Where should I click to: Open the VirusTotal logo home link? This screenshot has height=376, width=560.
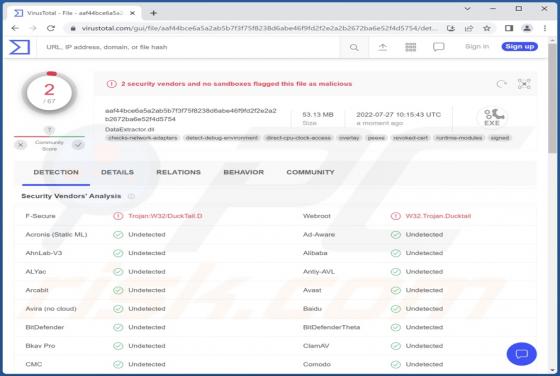click(19, 47)
